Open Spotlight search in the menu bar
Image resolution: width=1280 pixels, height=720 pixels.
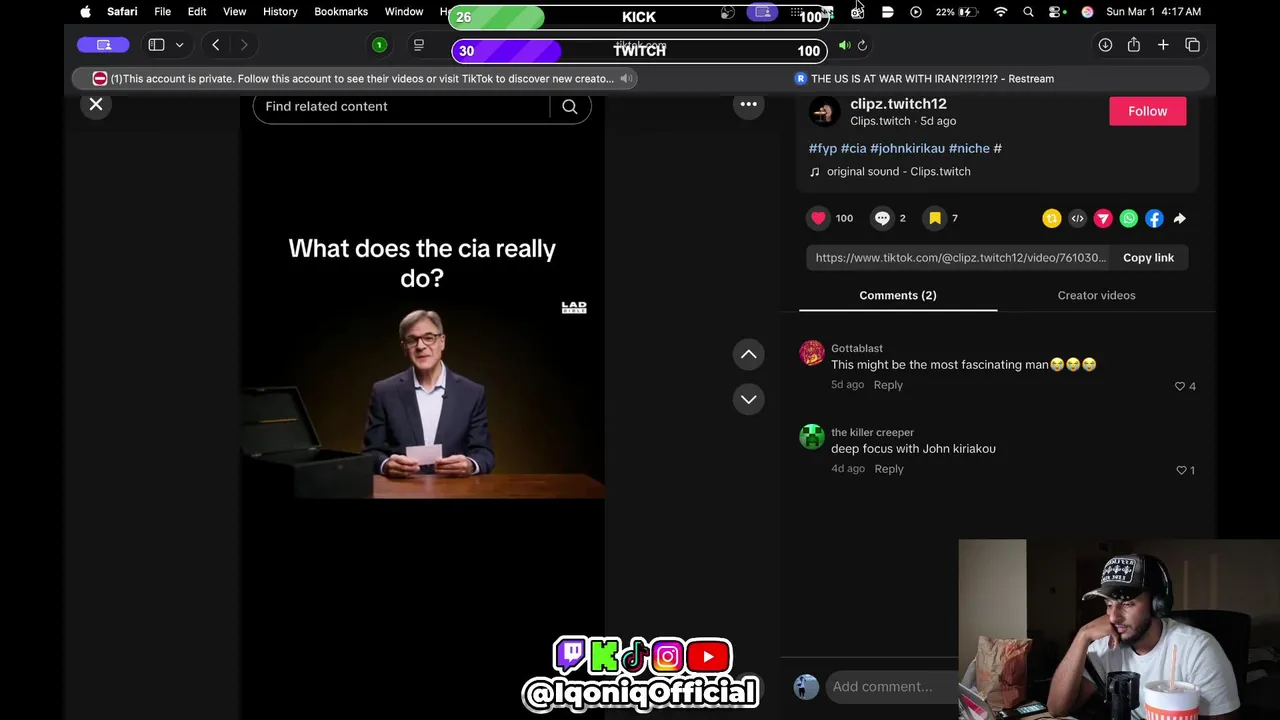[x=1028, y=12]
